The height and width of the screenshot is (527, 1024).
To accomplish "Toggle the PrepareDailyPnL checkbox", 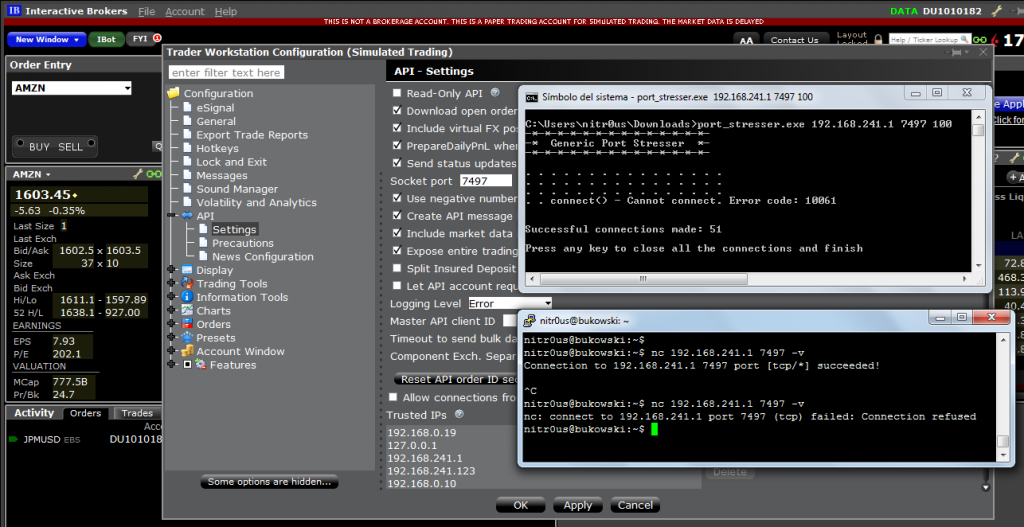I will [396, 146].
